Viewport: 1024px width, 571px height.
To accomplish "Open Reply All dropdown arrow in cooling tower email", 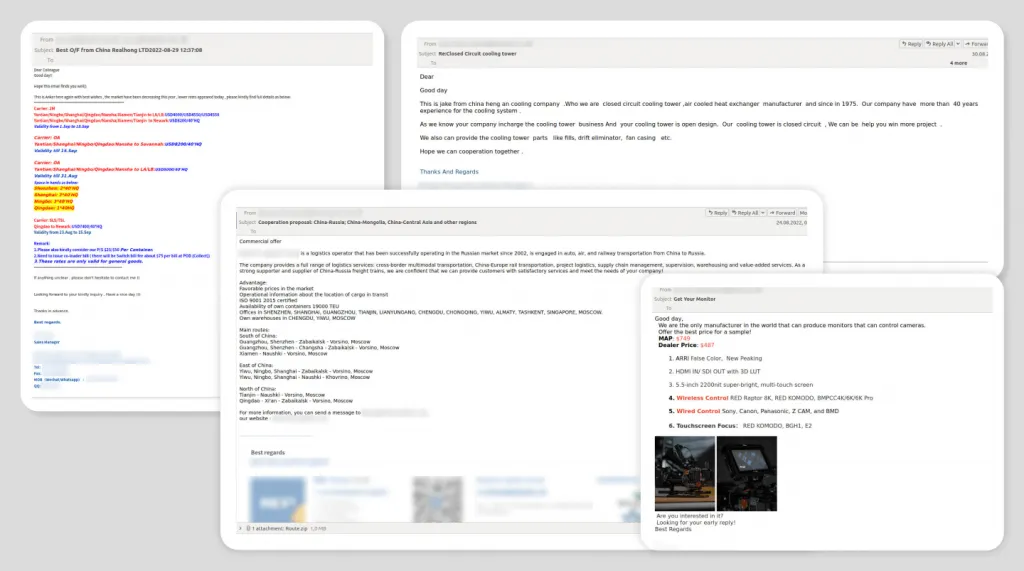I will click(957, 44).
